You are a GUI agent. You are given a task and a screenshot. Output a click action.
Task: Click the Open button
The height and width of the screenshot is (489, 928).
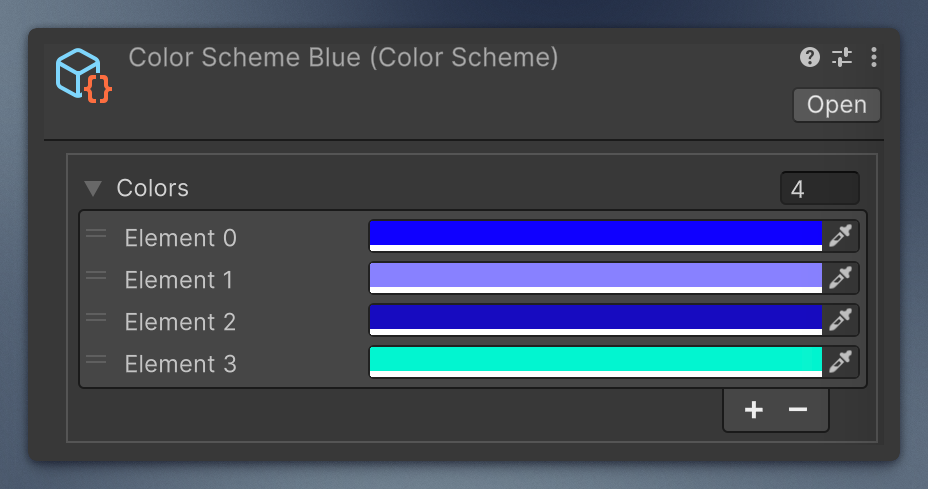coord(836,105)
